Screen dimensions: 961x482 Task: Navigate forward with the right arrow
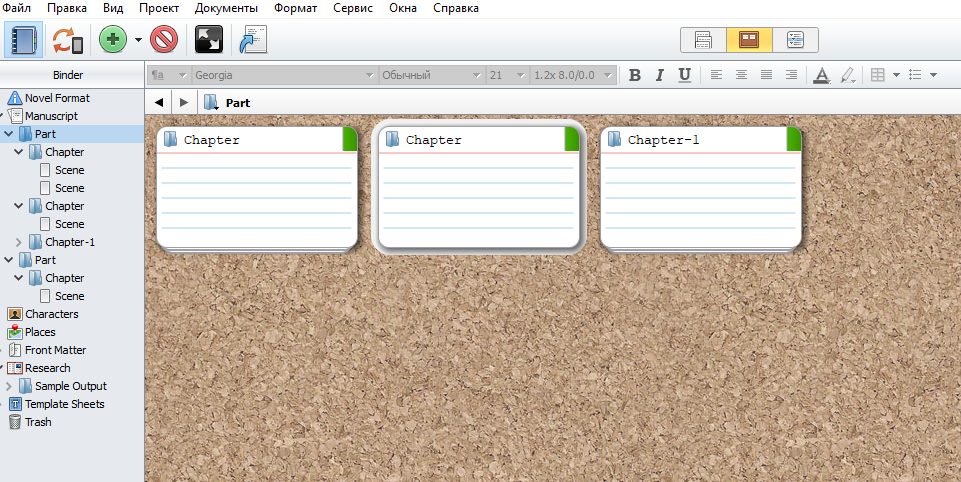pos(182,102)
